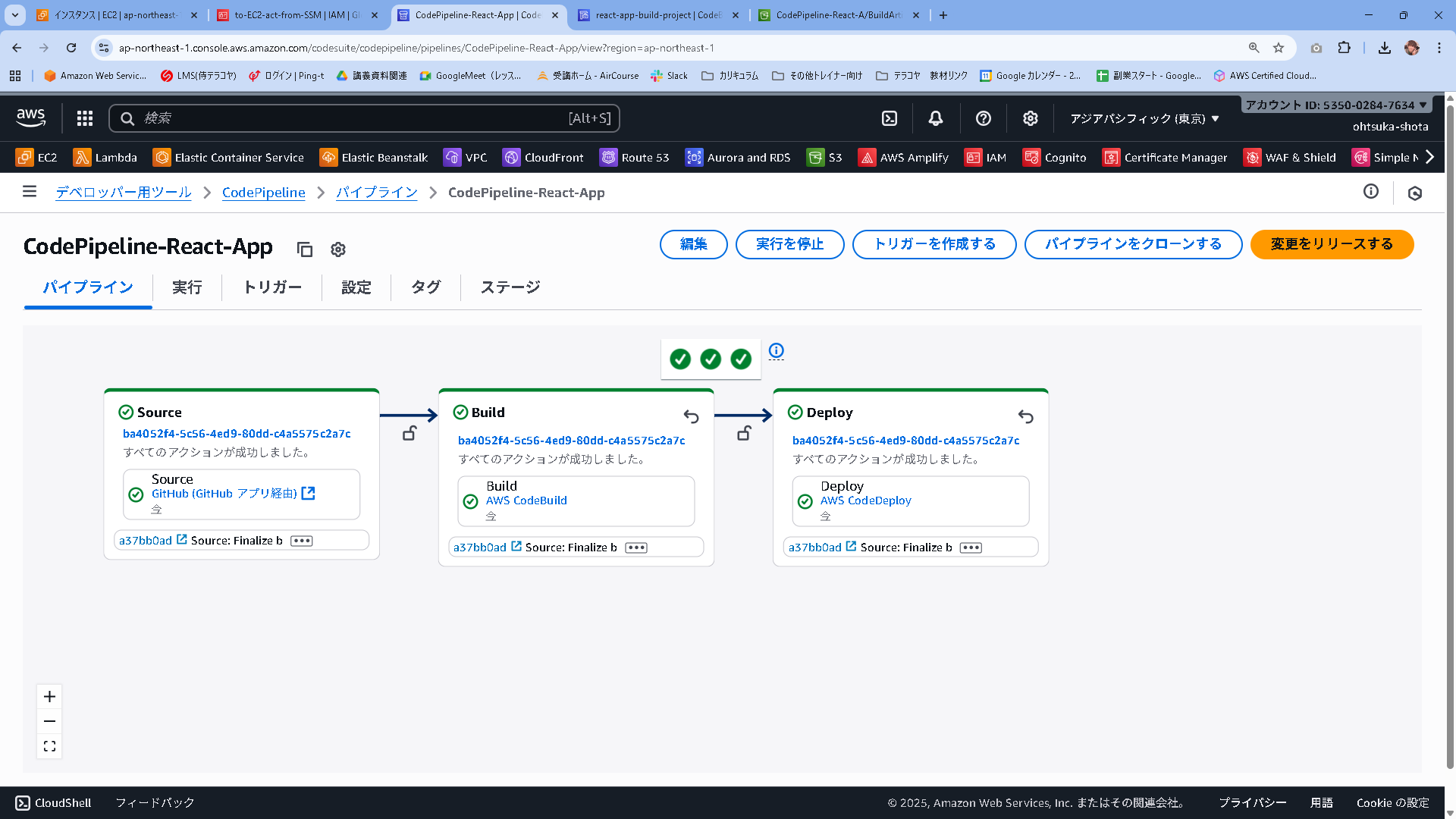This screenshot has height=819, width=1456.
Task: Click the 変更をリリースする button
Action: 1332,244
